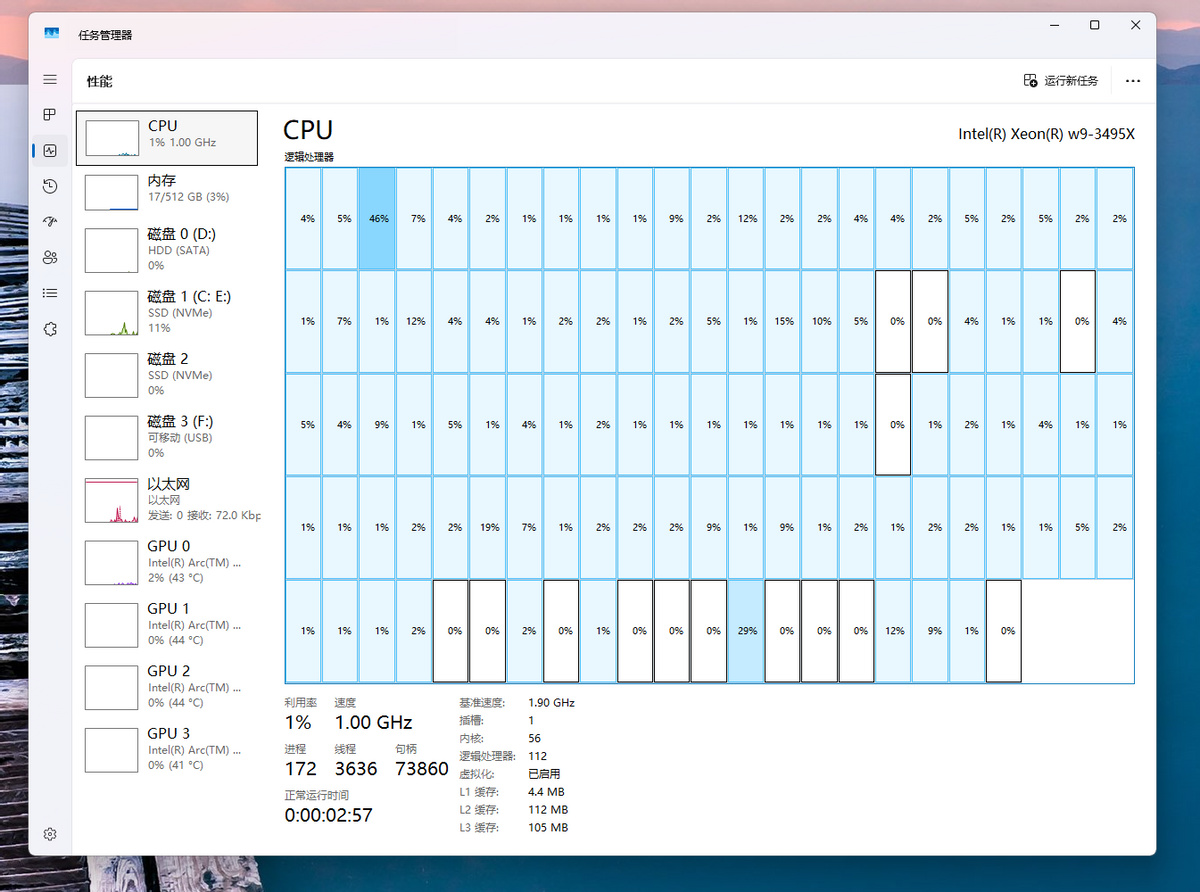The image size is (1200, 892).
Task: Click the Task Manager app icon in title bar
Action: (51, 34)
